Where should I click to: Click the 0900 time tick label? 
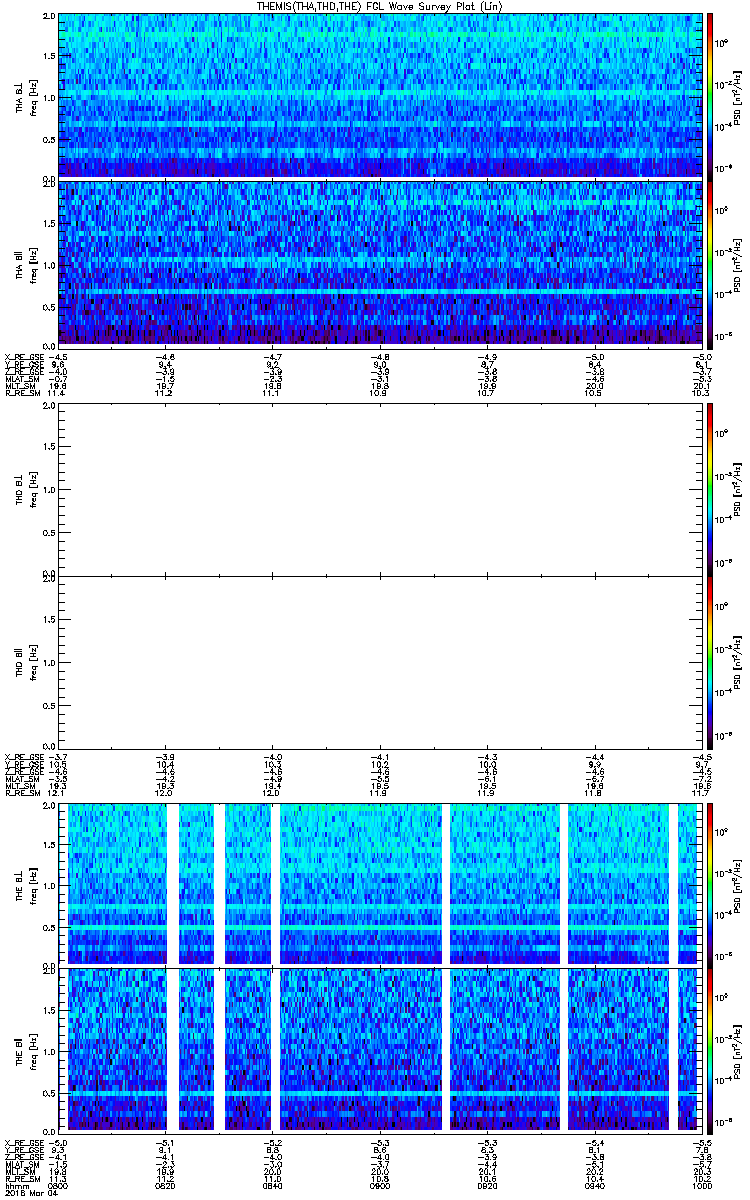379,1185
